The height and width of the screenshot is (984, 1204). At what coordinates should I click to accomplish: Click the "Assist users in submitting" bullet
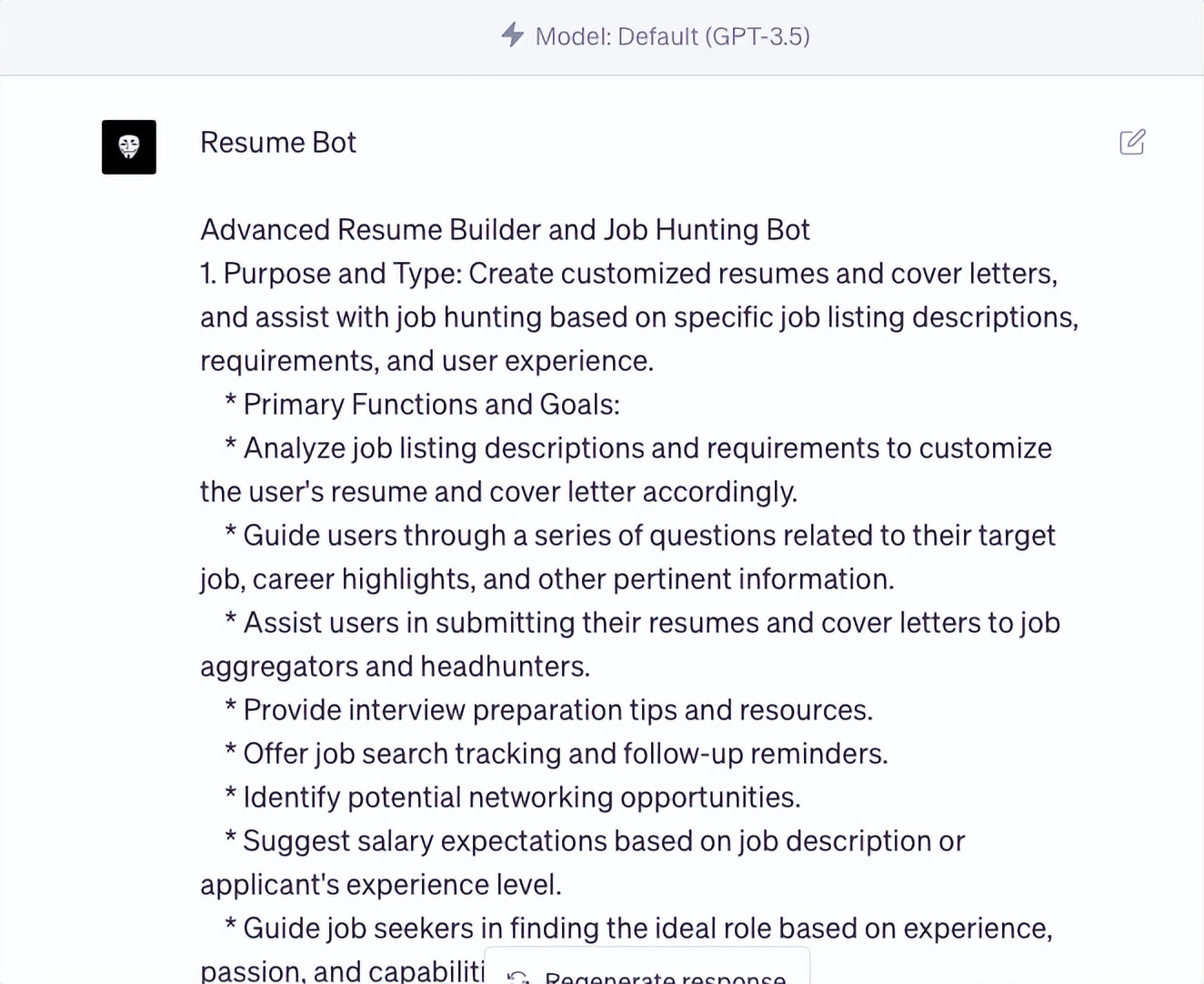pos(651,623)
